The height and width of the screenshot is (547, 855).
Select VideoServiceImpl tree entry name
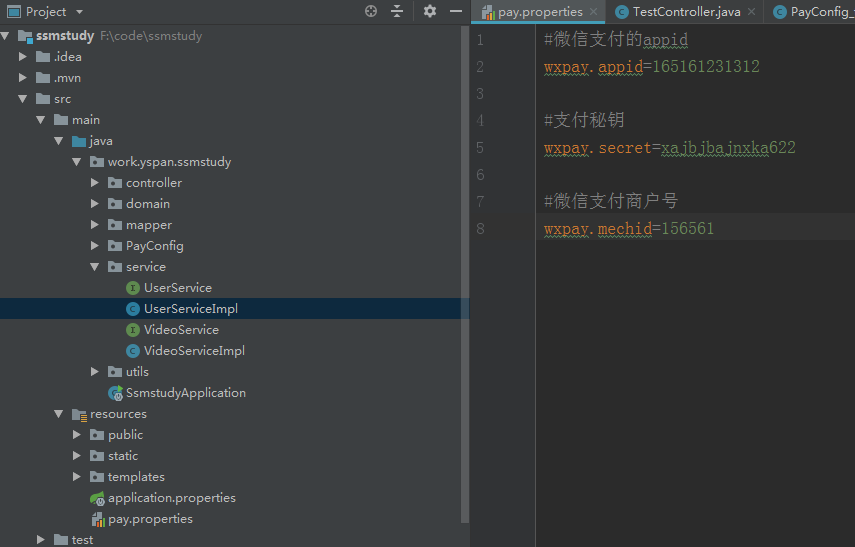[x=194, y=351]
